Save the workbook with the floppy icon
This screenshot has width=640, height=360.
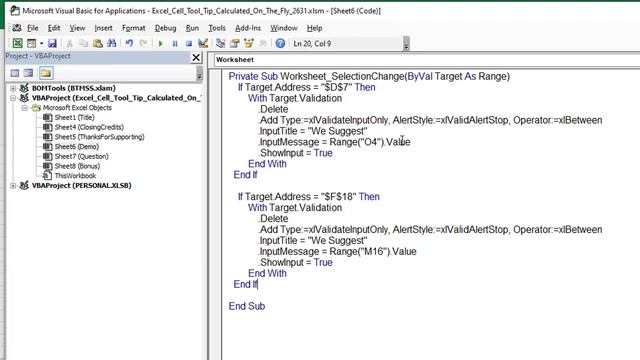(52, 43)
